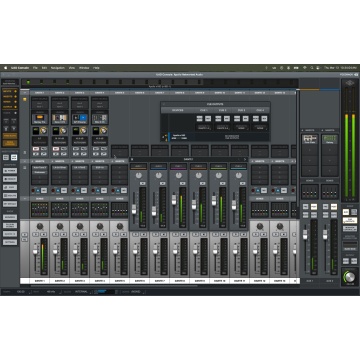Toggle the second button under Cue 4 column
The height and width of the screenshot is (360, 360).
coord(264,118)
